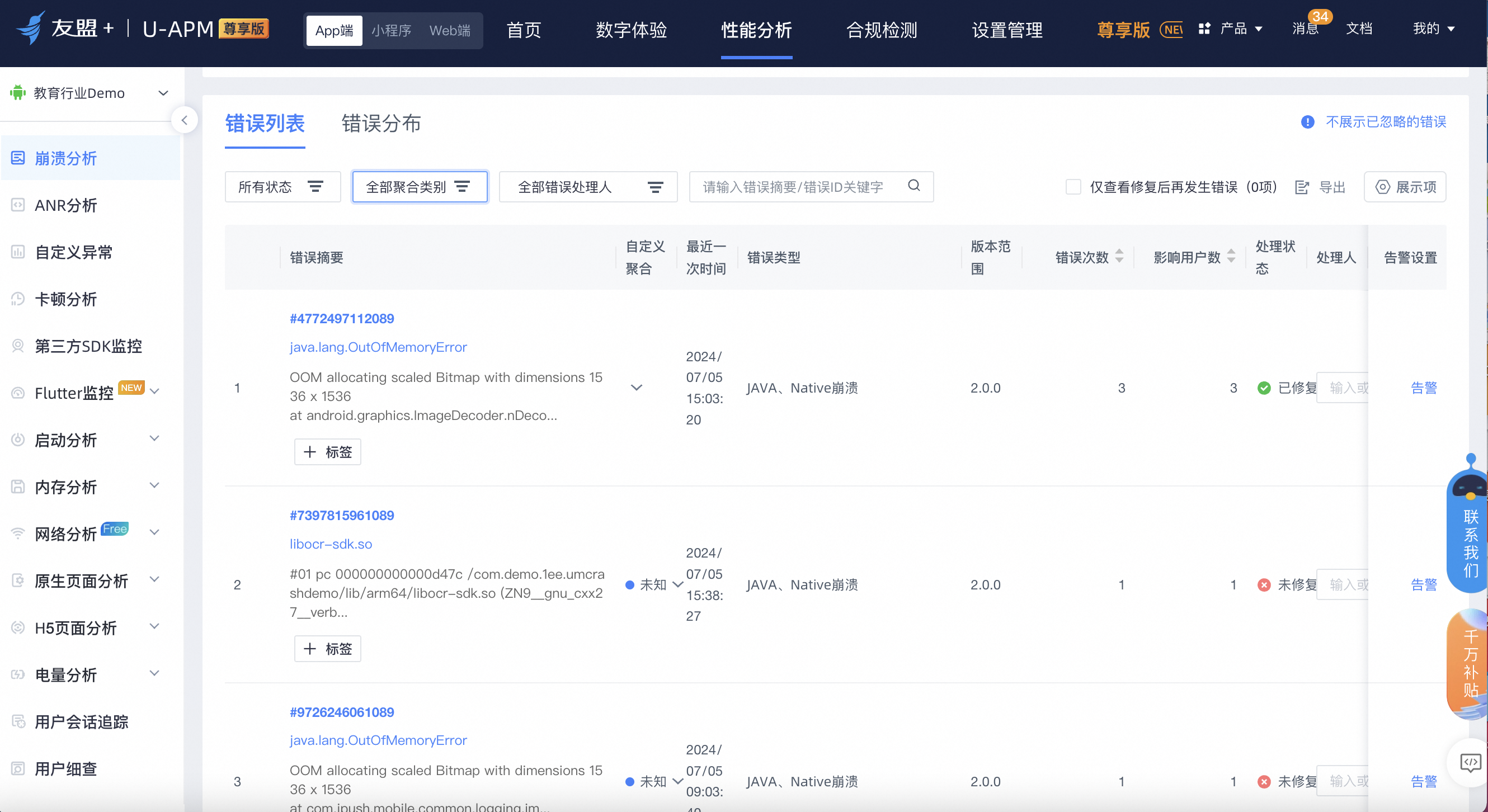Expand the 内存分析 sidebar section
This screenshot has height=812, width=1488.
pos(154,485)
